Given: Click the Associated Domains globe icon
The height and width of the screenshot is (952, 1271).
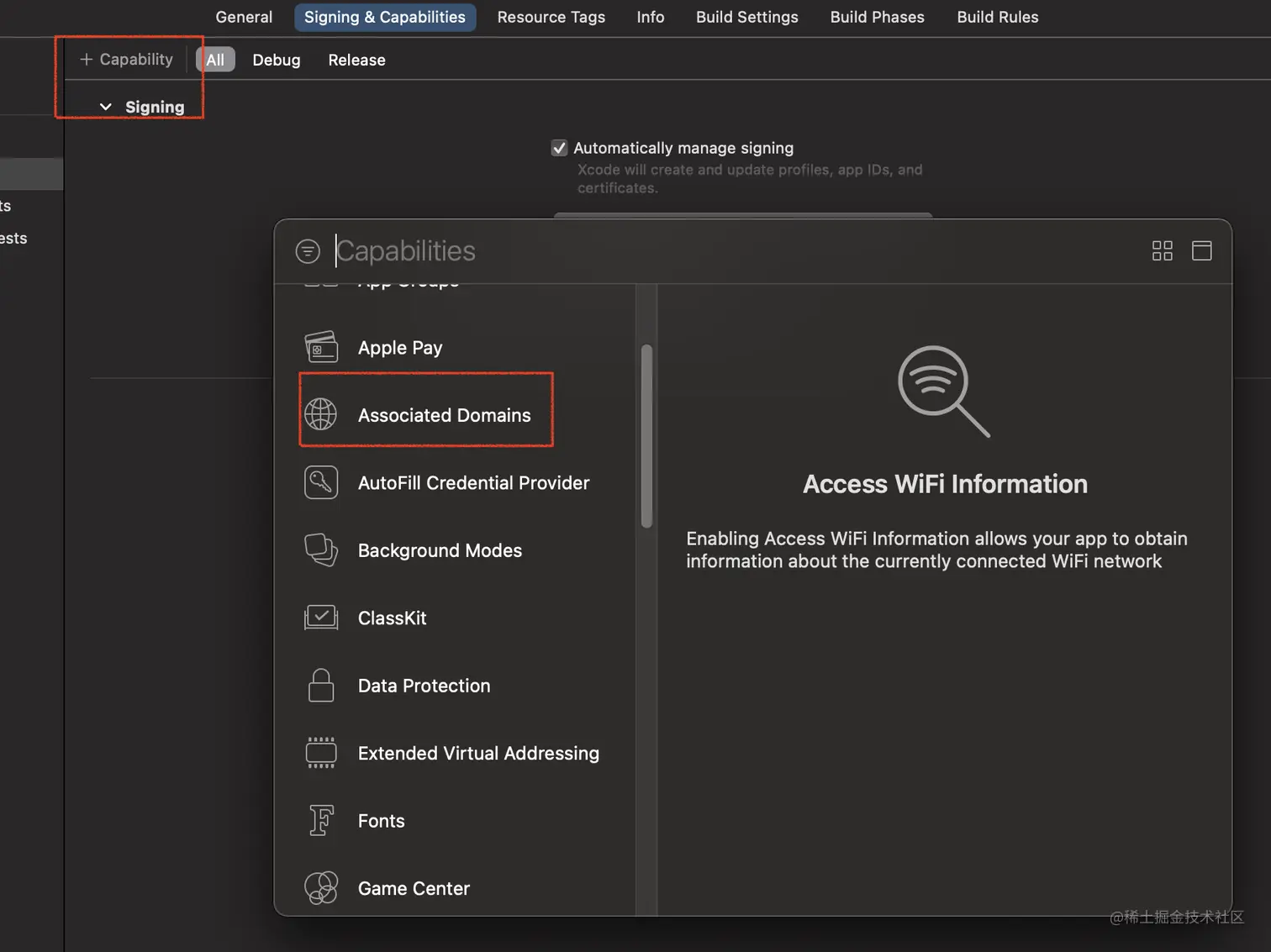Looking at the screenshot, I should click(x=321, y=414).
